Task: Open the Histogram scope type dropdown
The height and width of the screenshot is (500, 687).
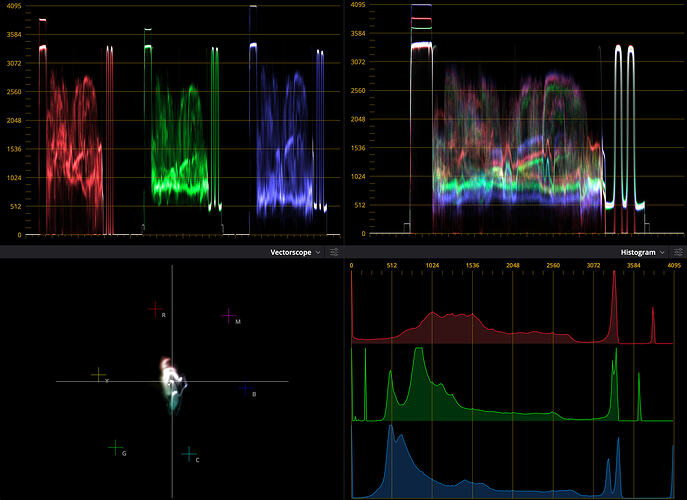Action: 642,252
